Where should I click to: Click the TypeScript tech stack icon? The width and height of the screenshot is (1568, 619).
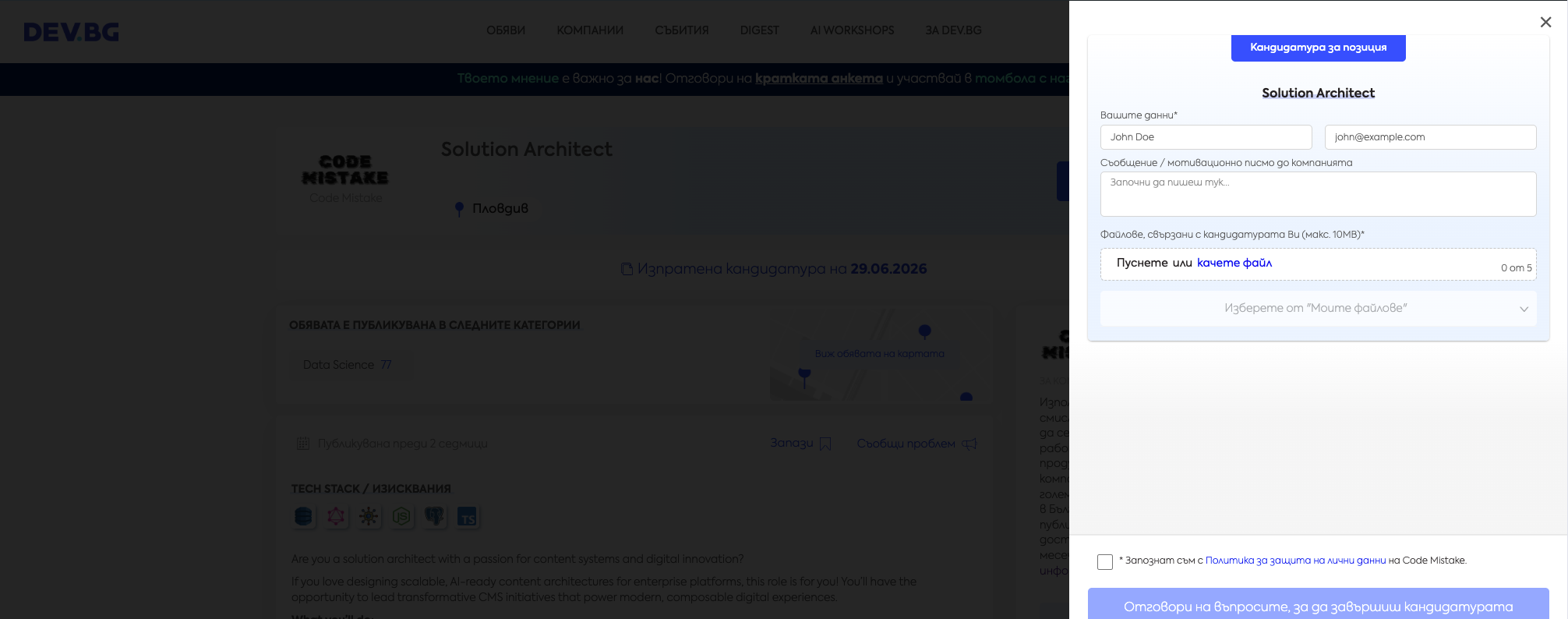(467, 516)
